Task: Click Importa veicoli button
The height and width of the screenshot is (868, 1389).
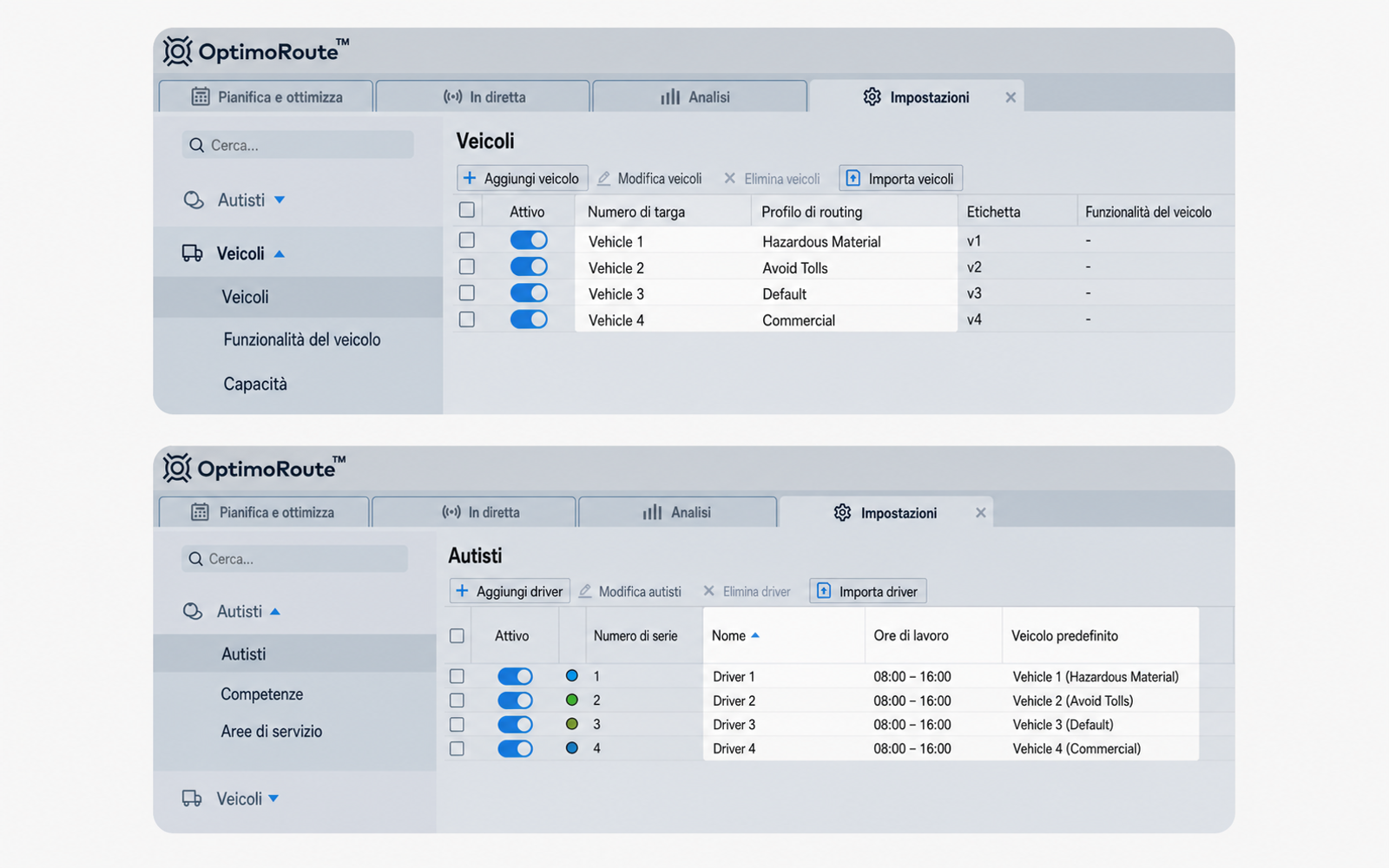Action: (901, 178)
